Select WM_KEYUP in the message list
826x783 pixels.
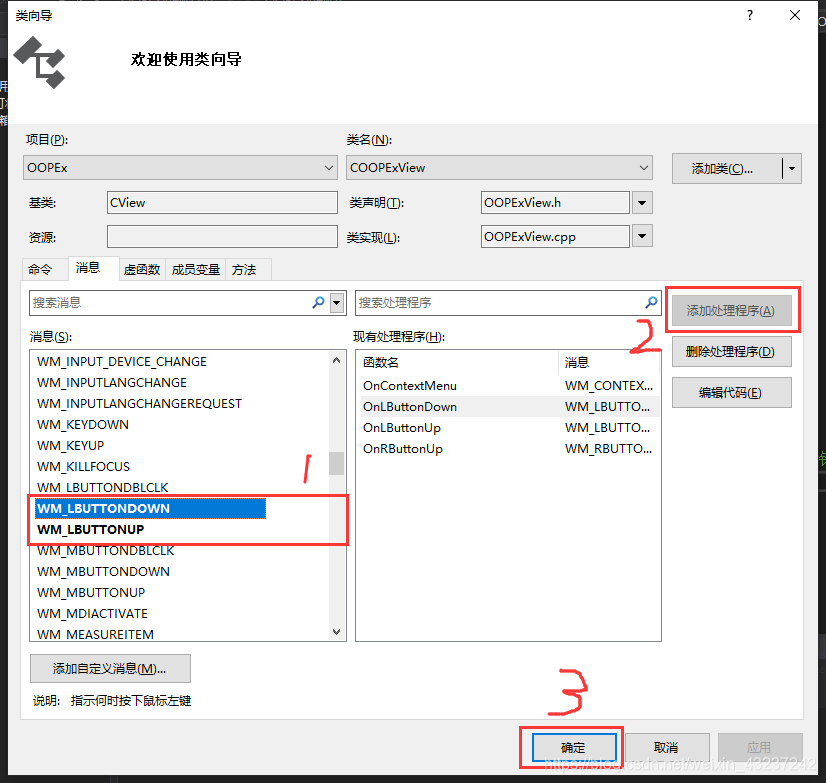(71, 446)
